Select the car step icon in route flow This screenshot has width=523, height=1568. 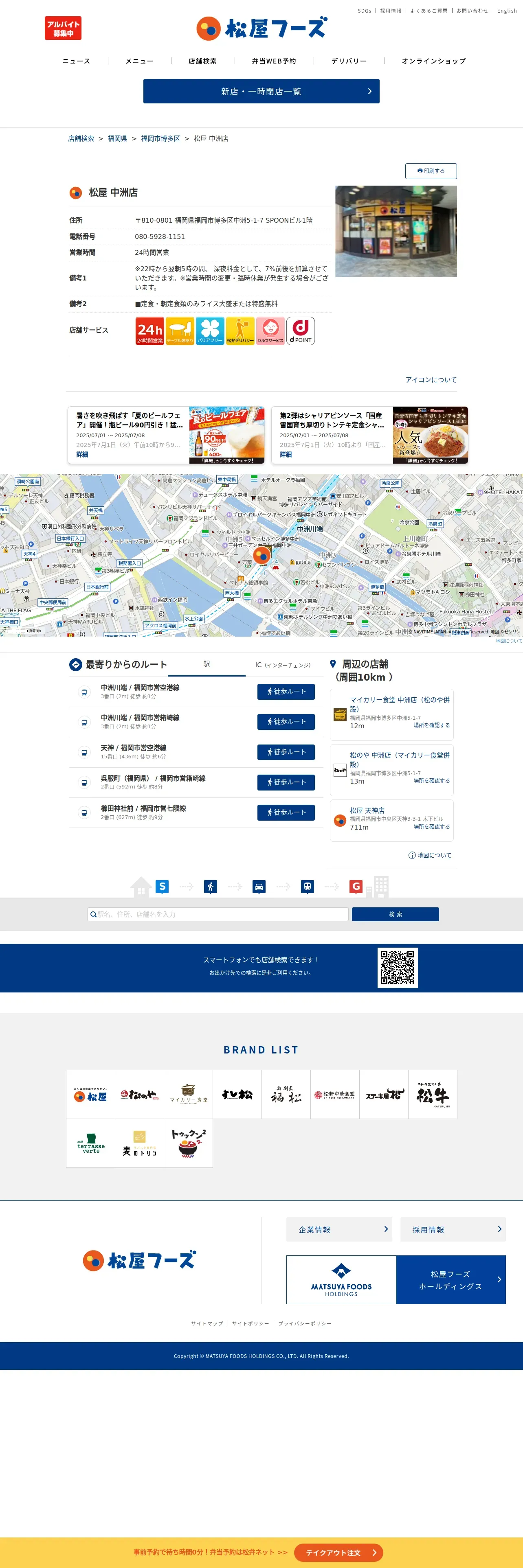click(259, 886)
